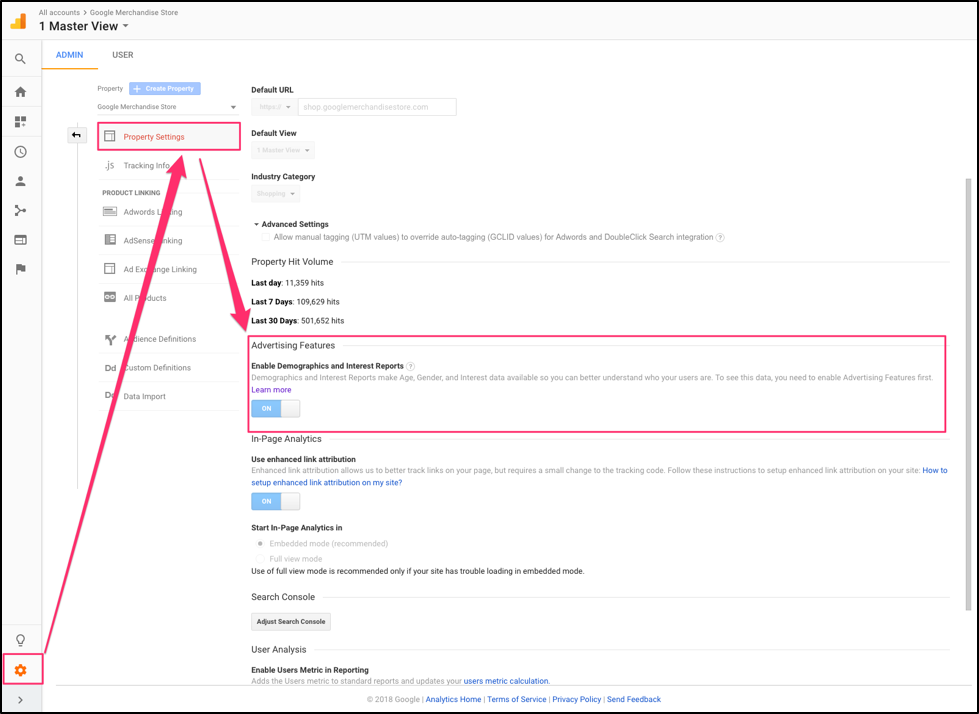The image size is (979, 714).
Task: Click help icon next to Demographics heading
Action: tap(410, 366)
